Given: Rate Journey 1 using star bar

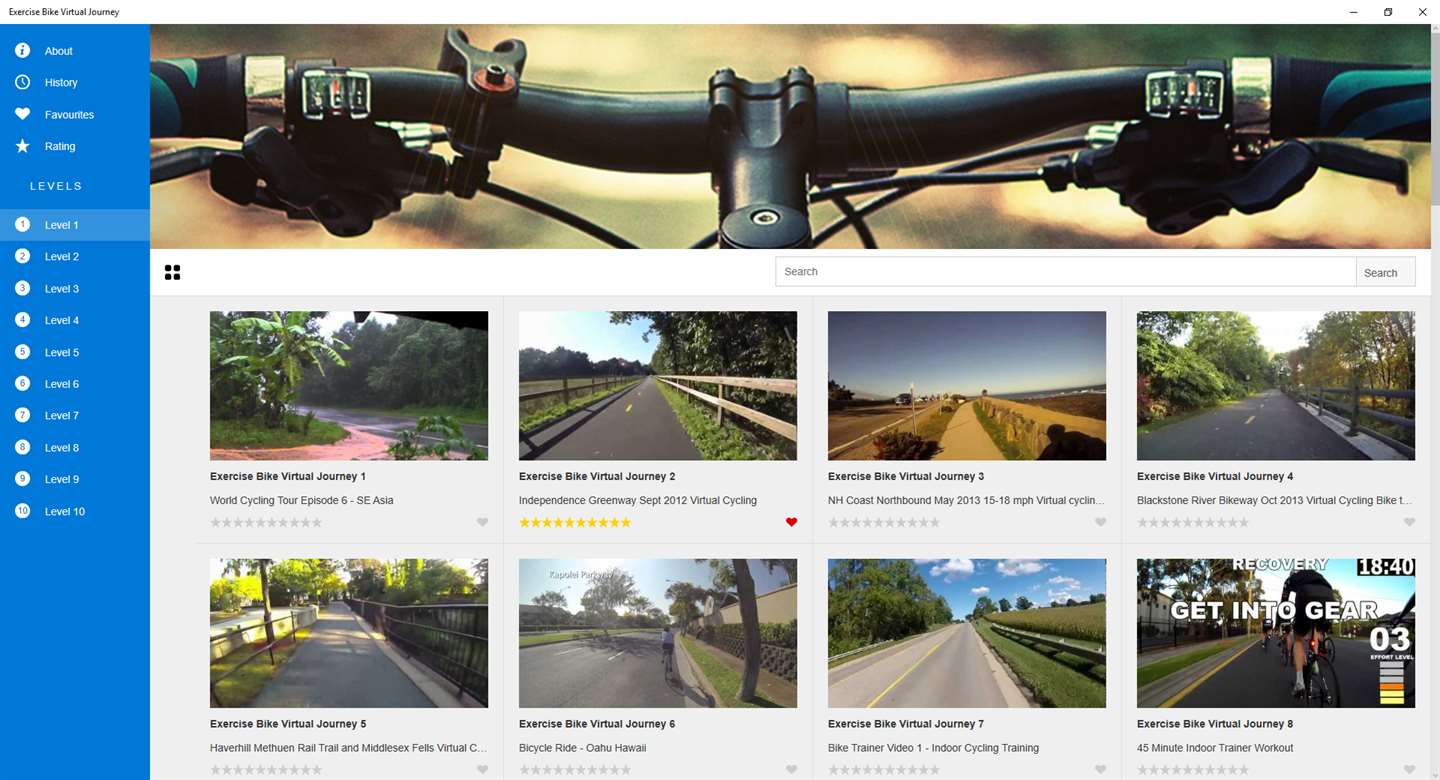Looking at the screenshot, I should [266, 522].
